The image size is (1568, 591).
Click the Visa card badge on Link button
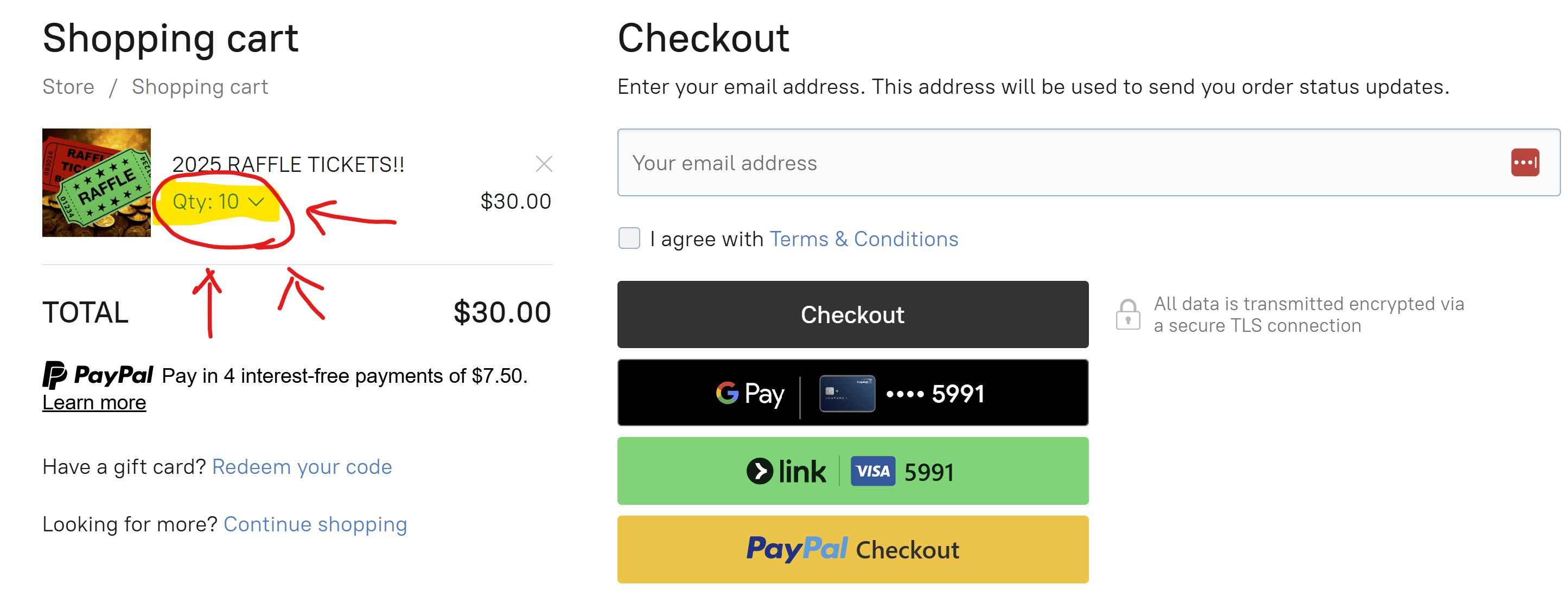pos(872,471)
